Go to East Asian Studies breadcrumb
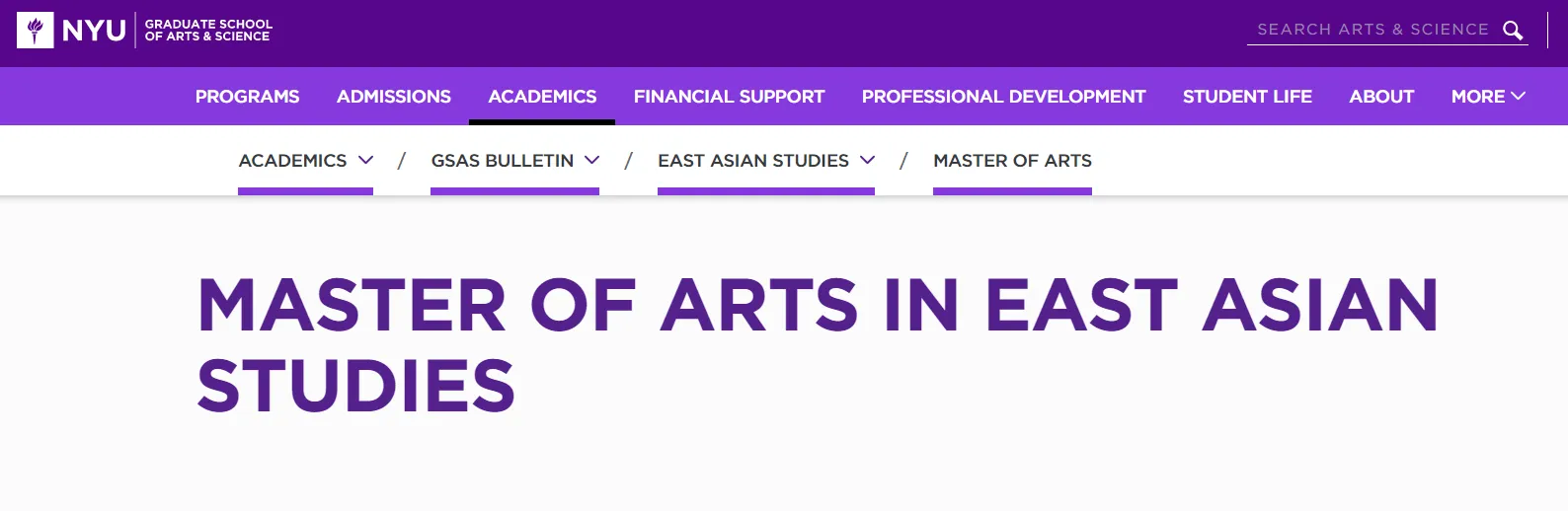The width and height of the screenshot is (1568, 511). [752, 161]
